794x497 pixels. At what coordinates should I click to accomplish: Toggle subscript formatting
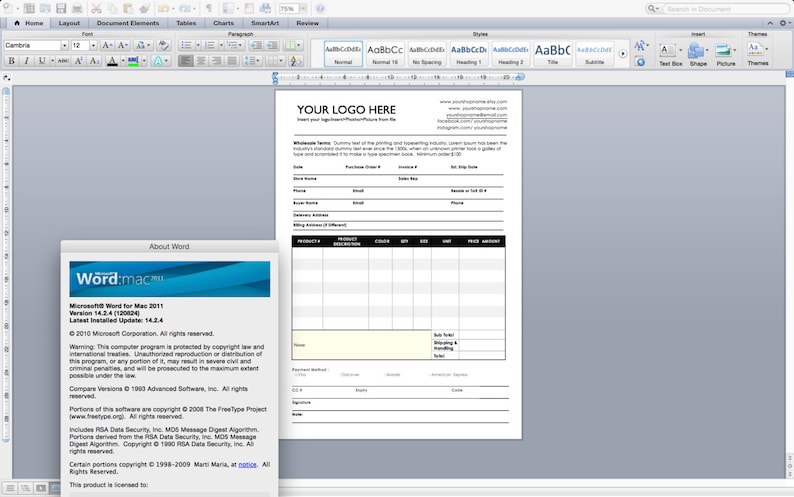click(x=94, y=61)
